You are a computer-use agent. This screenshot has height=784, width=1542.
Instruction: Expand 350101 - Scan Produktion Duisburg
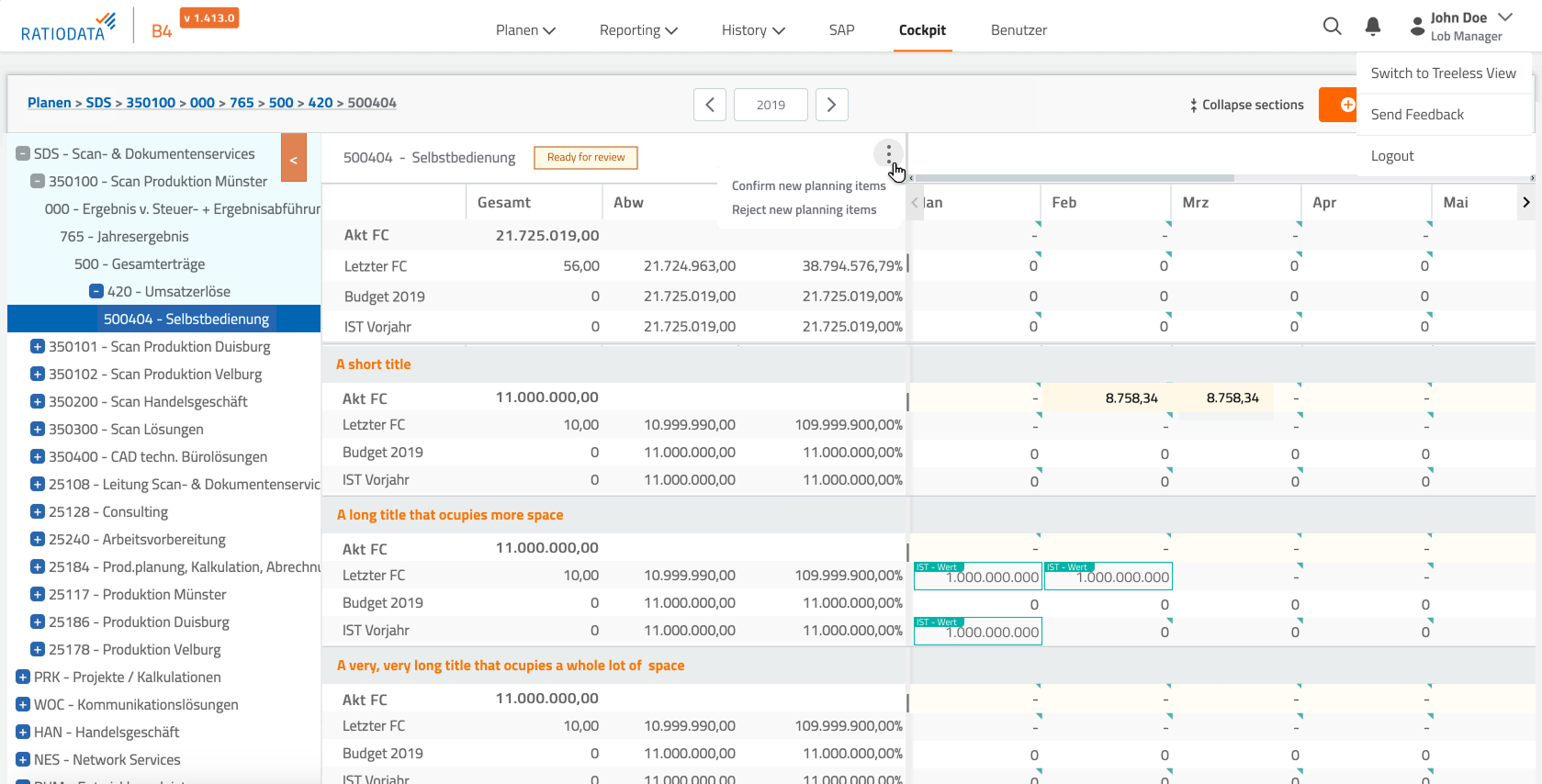pyautogui.click(x=37, y=347)
